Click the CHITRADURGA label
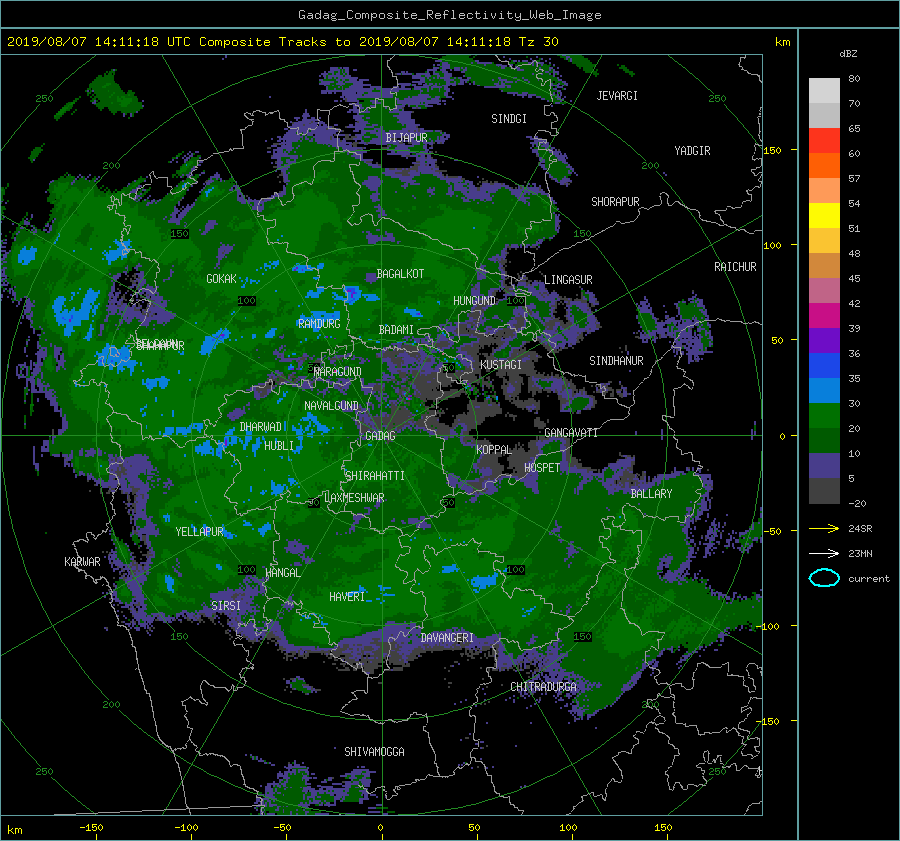Screen dimensions: 900x841 pos(544,687)
